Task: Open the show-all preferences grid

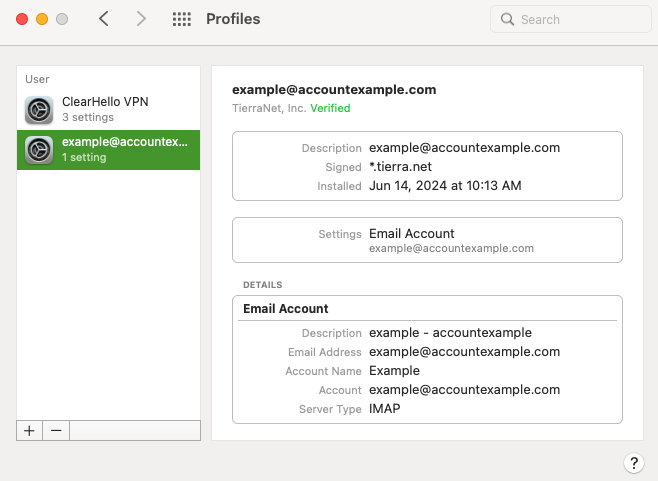Action: pyautogui.click(x=181, y=19)
